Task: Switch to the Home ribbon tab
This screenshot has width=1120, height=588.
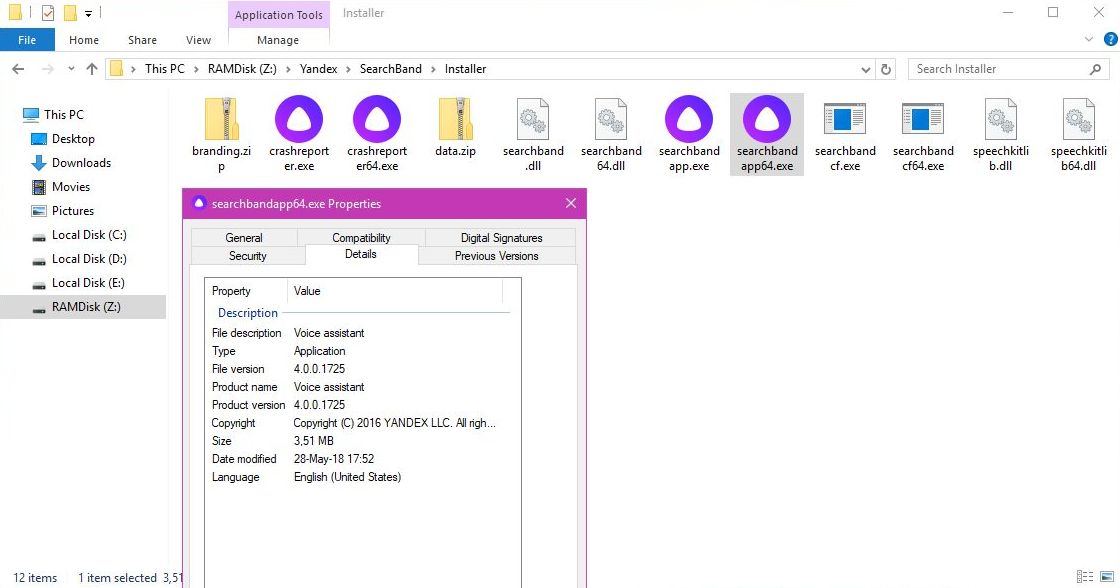Action: click(84, 40)
